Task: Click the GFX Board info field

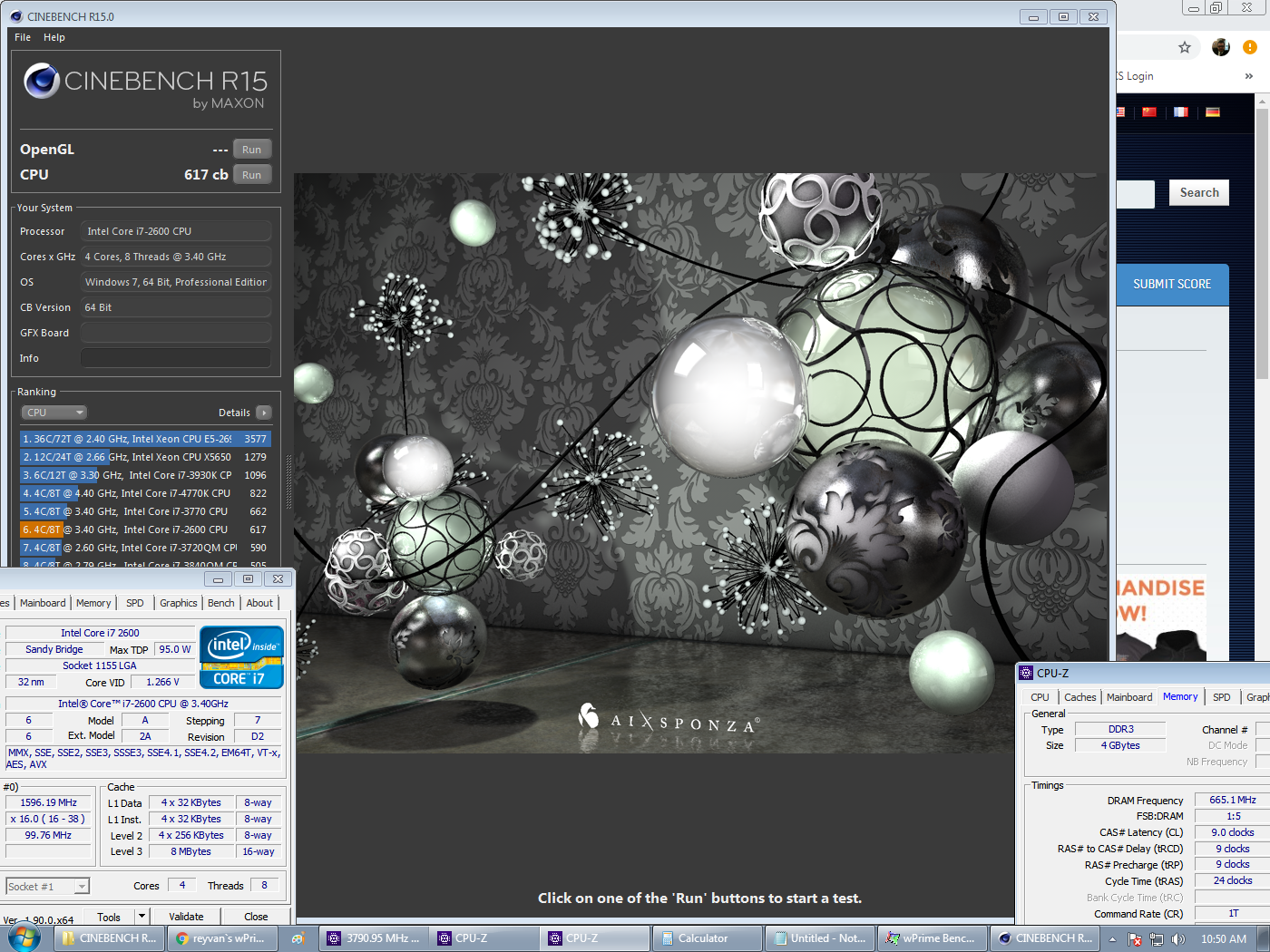Action: pyautogui.click(x=176, y=333)
